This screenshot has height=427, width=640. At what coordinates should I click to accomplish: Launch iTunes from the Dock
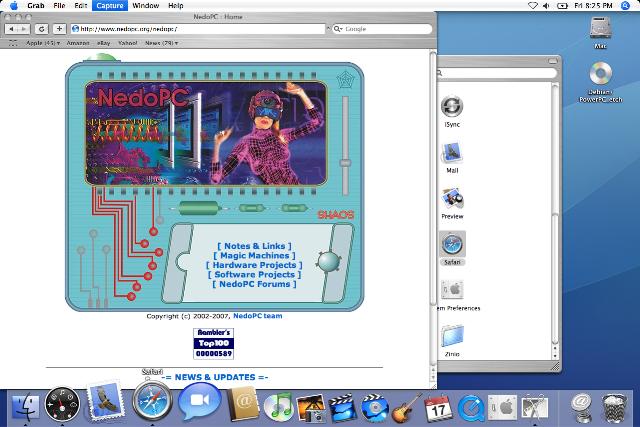278,407
